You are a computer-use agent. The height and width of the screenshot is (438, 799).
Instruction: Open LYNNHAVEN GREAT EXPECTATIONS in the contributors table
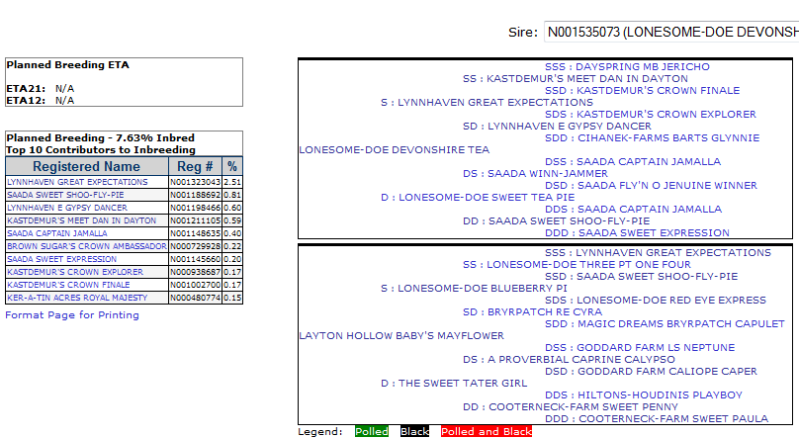click(77, 183)
